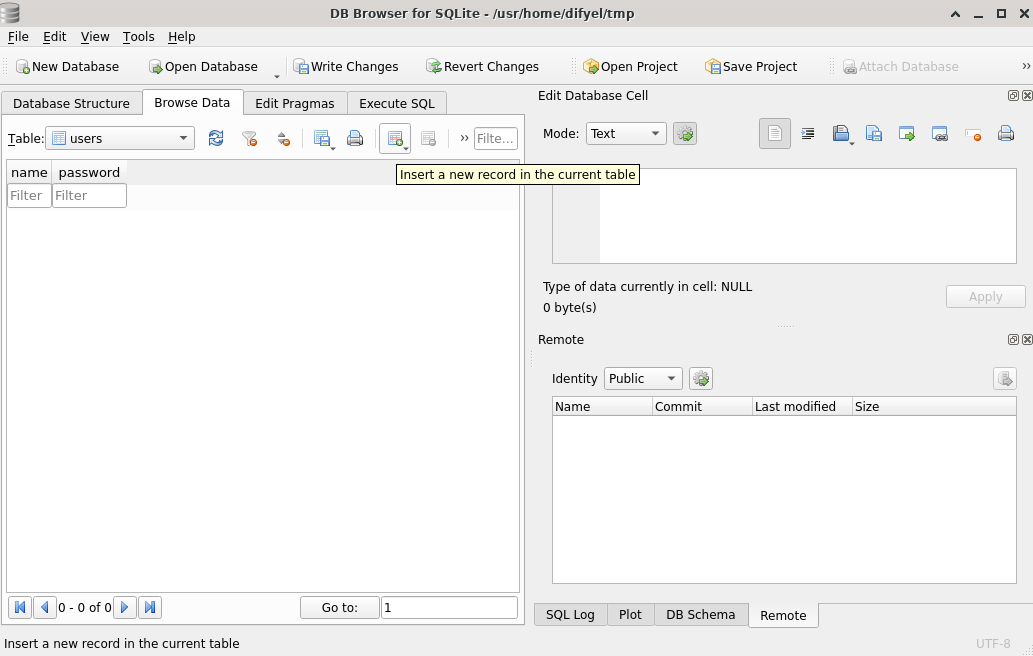Push database to remote icon
Image resolution: width=1033 pixels, height=656 pixels.
(1005, 379)
